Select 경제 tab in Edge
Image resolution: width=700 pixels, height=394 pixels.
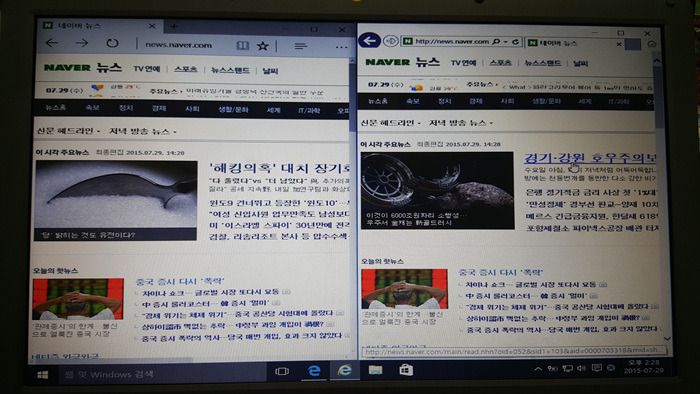tap(159, 108)
